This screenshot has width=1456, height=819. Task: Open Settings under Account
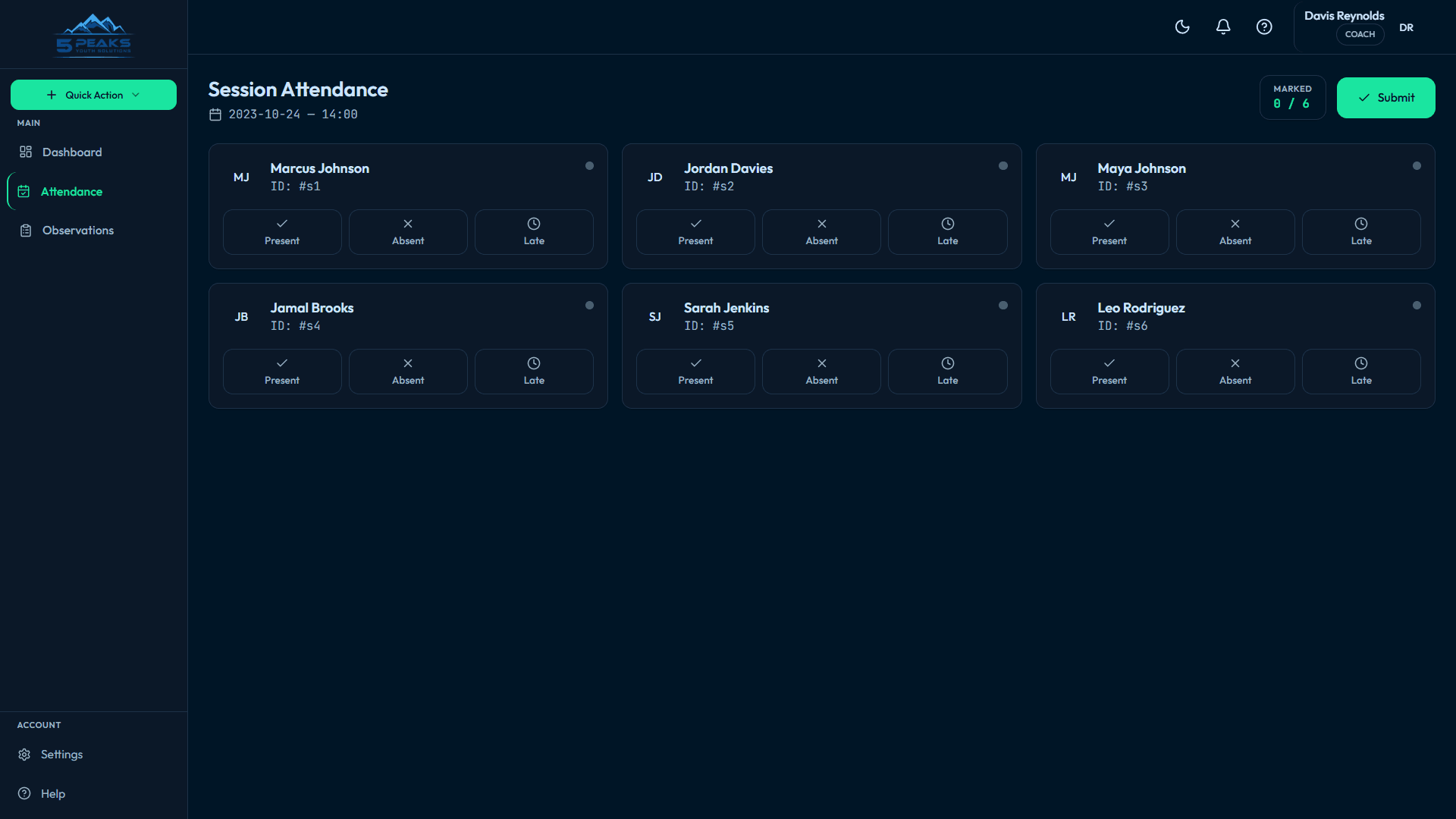point(93,755)
